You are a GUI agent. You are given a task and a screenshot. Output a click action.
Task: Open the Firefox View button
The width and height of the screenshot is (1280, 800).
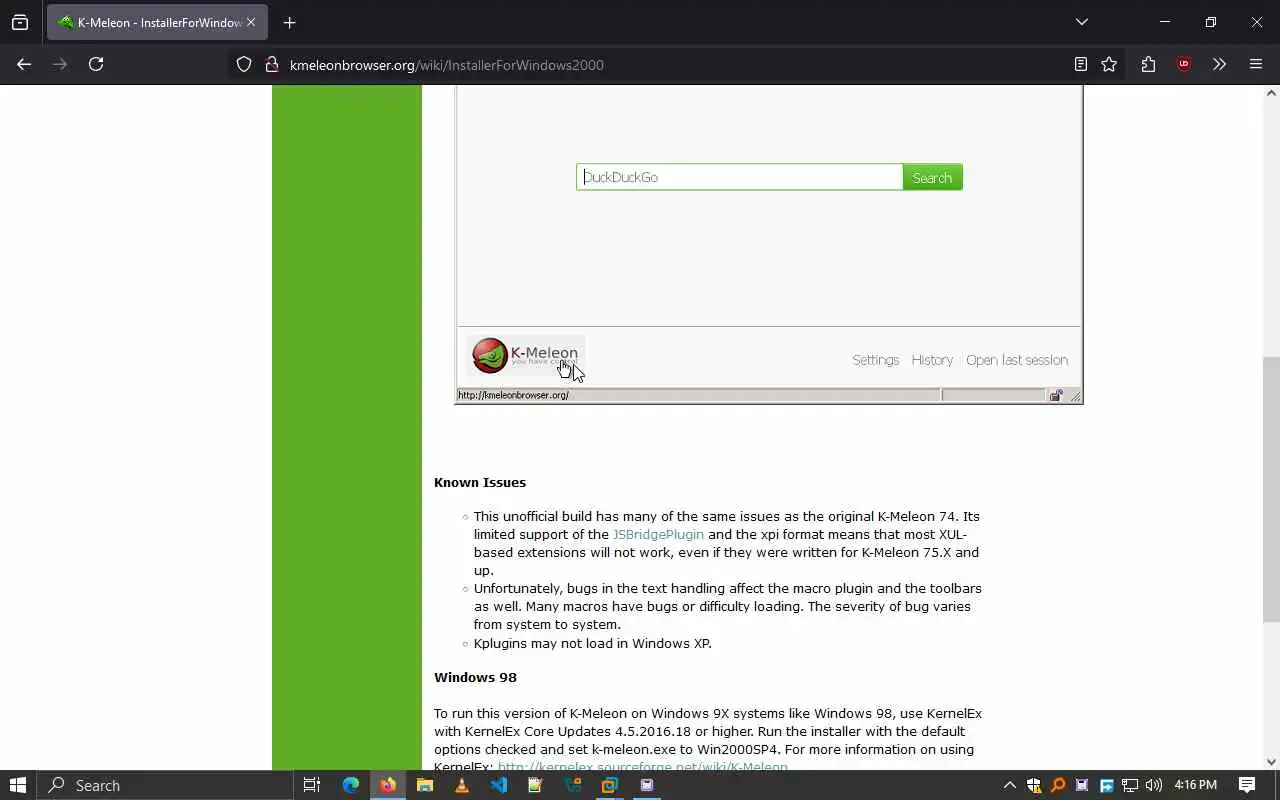pos(20,22)
